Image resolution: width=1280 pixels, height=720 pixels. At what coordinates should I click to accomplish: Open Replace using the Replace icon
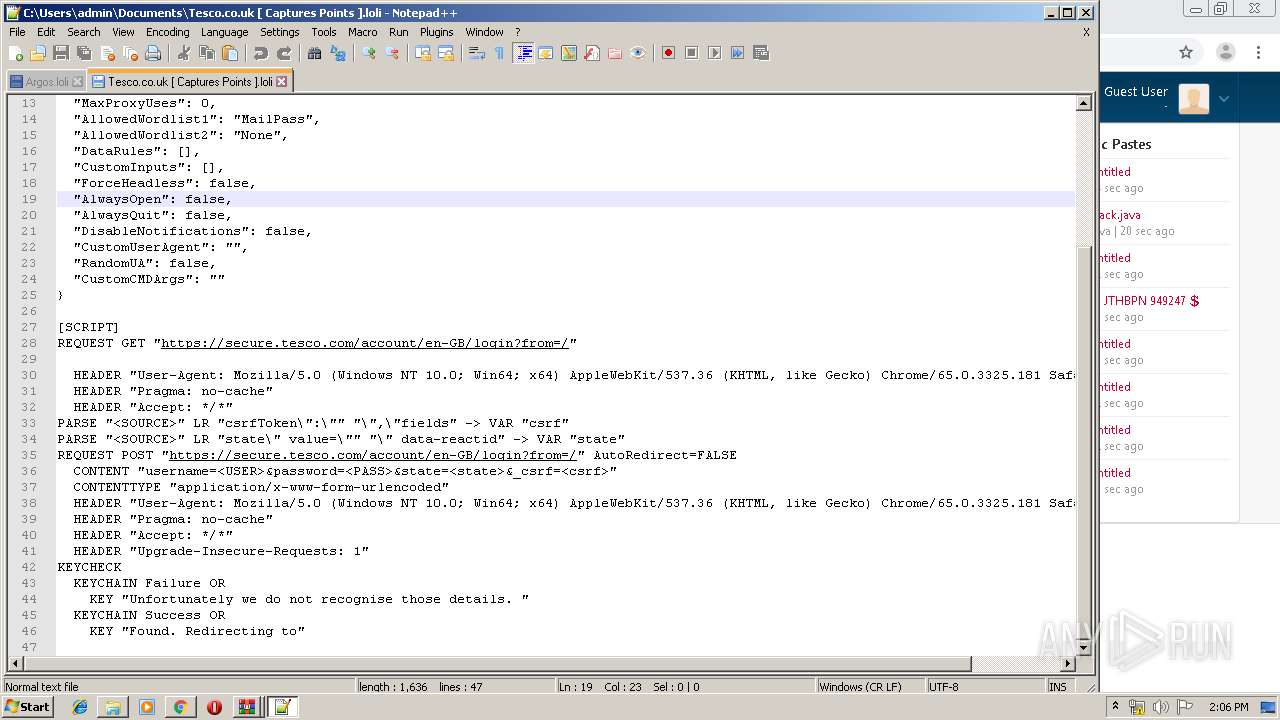(x=338, y=53)
